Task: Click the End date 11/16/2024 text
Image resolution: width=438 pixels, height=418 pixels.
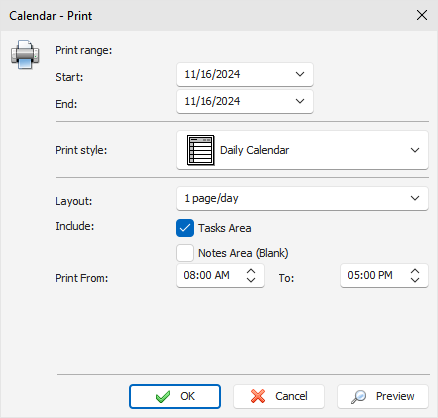Action: point(212,101)
